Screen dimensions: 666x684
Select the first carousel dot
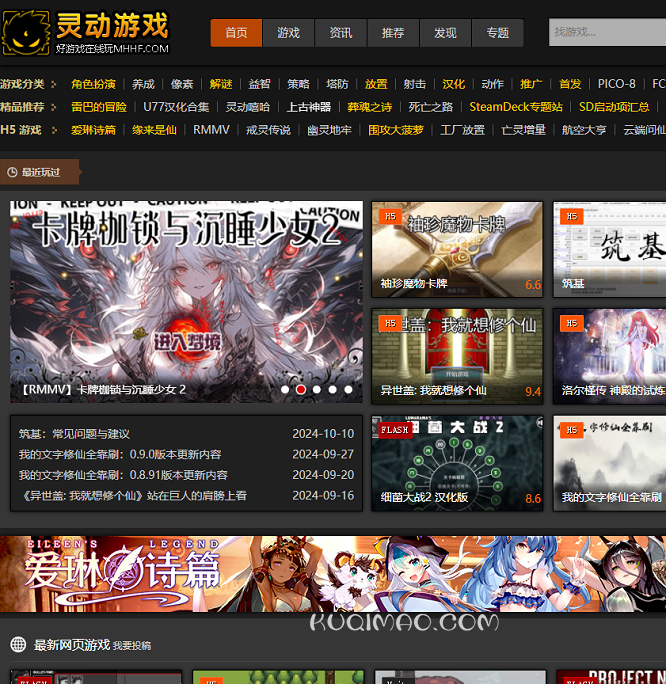tap(285, 390)
